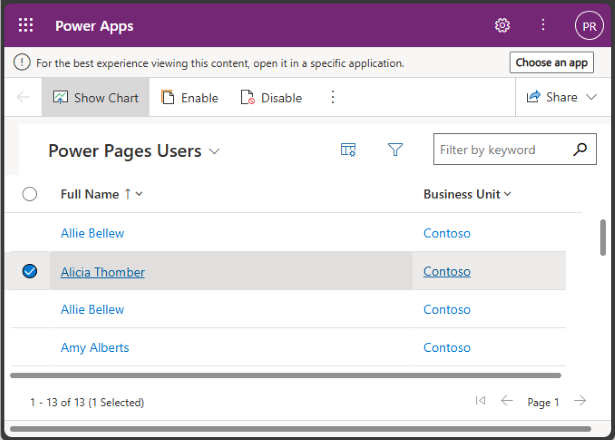
Task: Uncheck the Alicia Thomber row checkbox
Action: click(30, 271)
